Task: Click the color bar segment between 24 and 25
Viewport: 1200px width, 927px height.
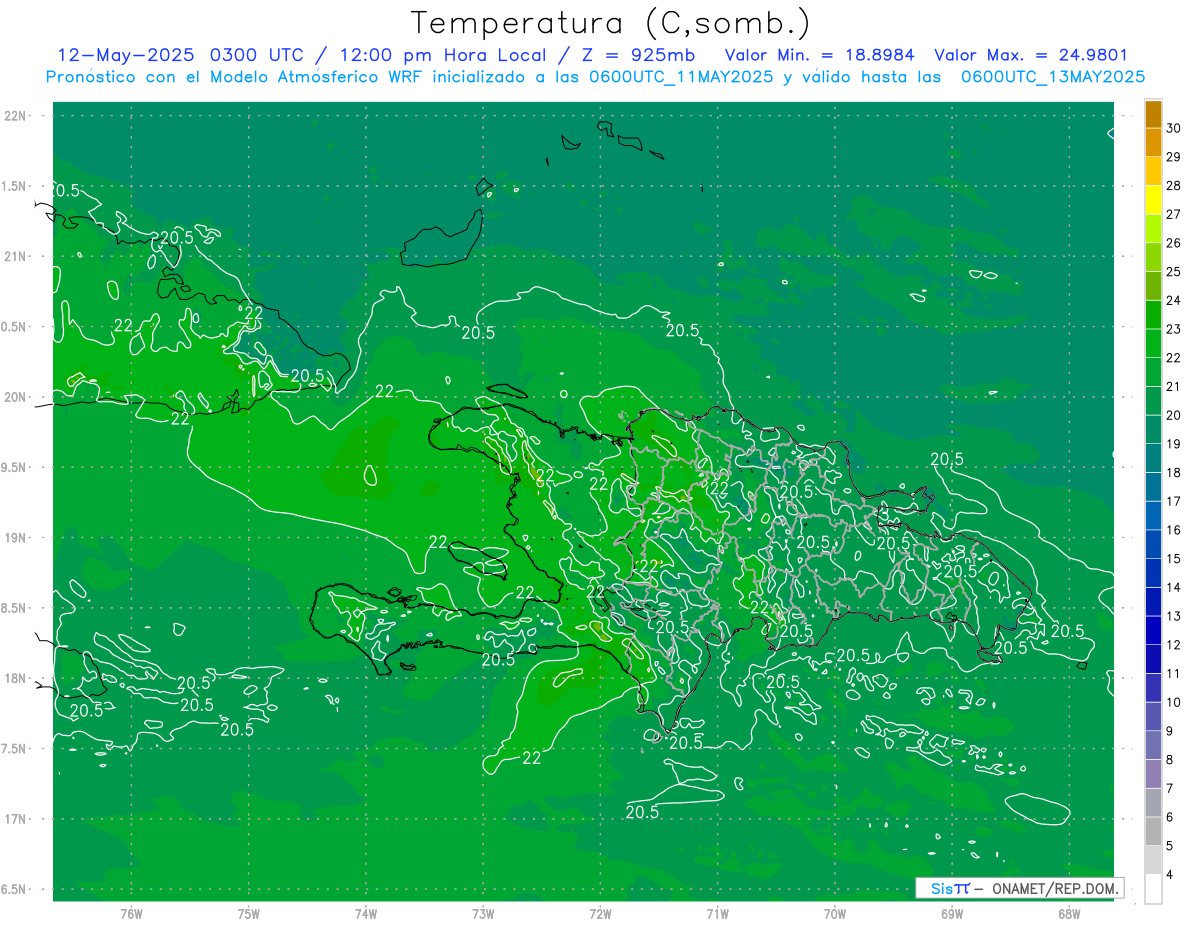Action: pos(1153,286)
